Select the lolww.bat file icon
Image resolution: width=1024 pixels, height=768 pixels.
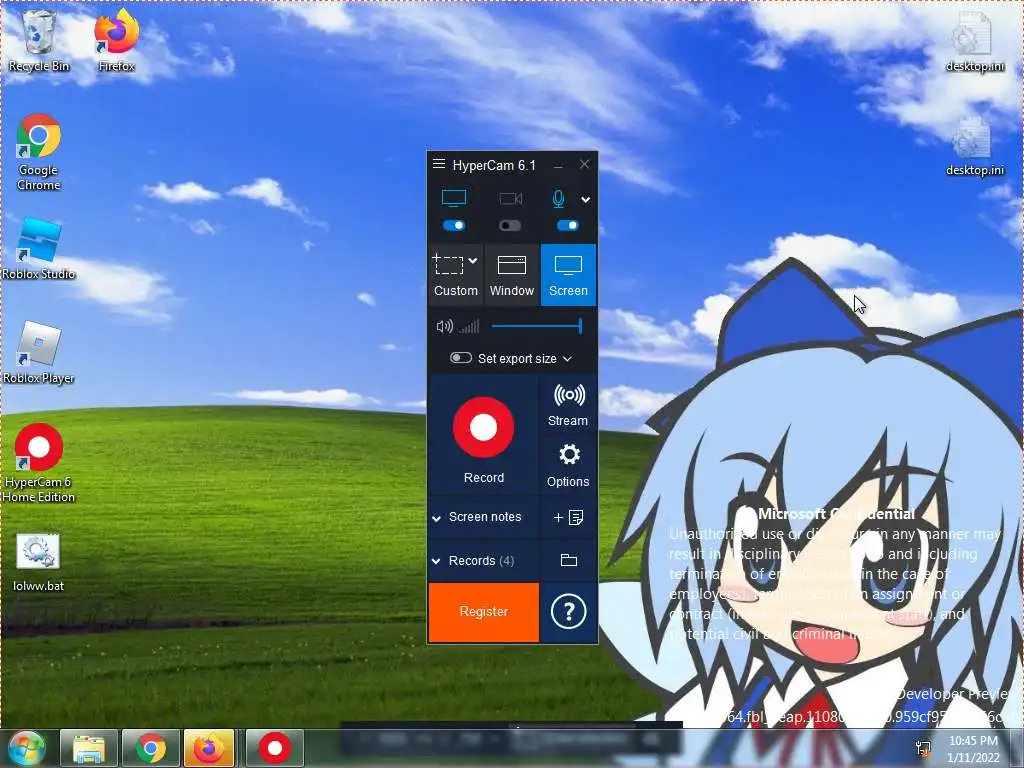39,562
